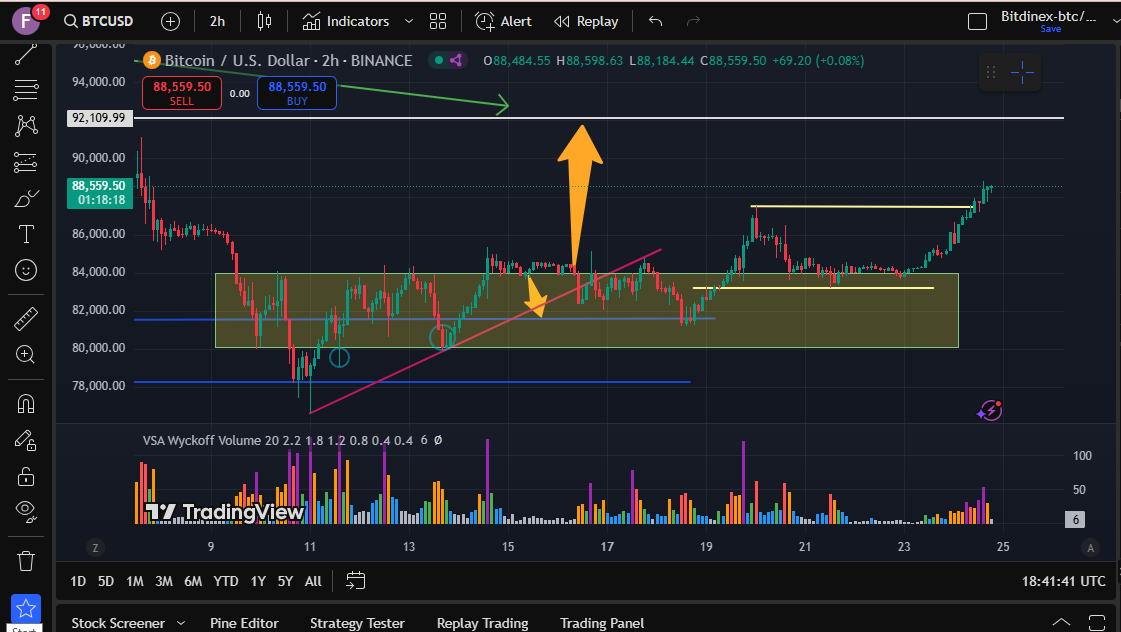
Task: Open the Trading Panel tab
Action: click(x=602, y=623)
